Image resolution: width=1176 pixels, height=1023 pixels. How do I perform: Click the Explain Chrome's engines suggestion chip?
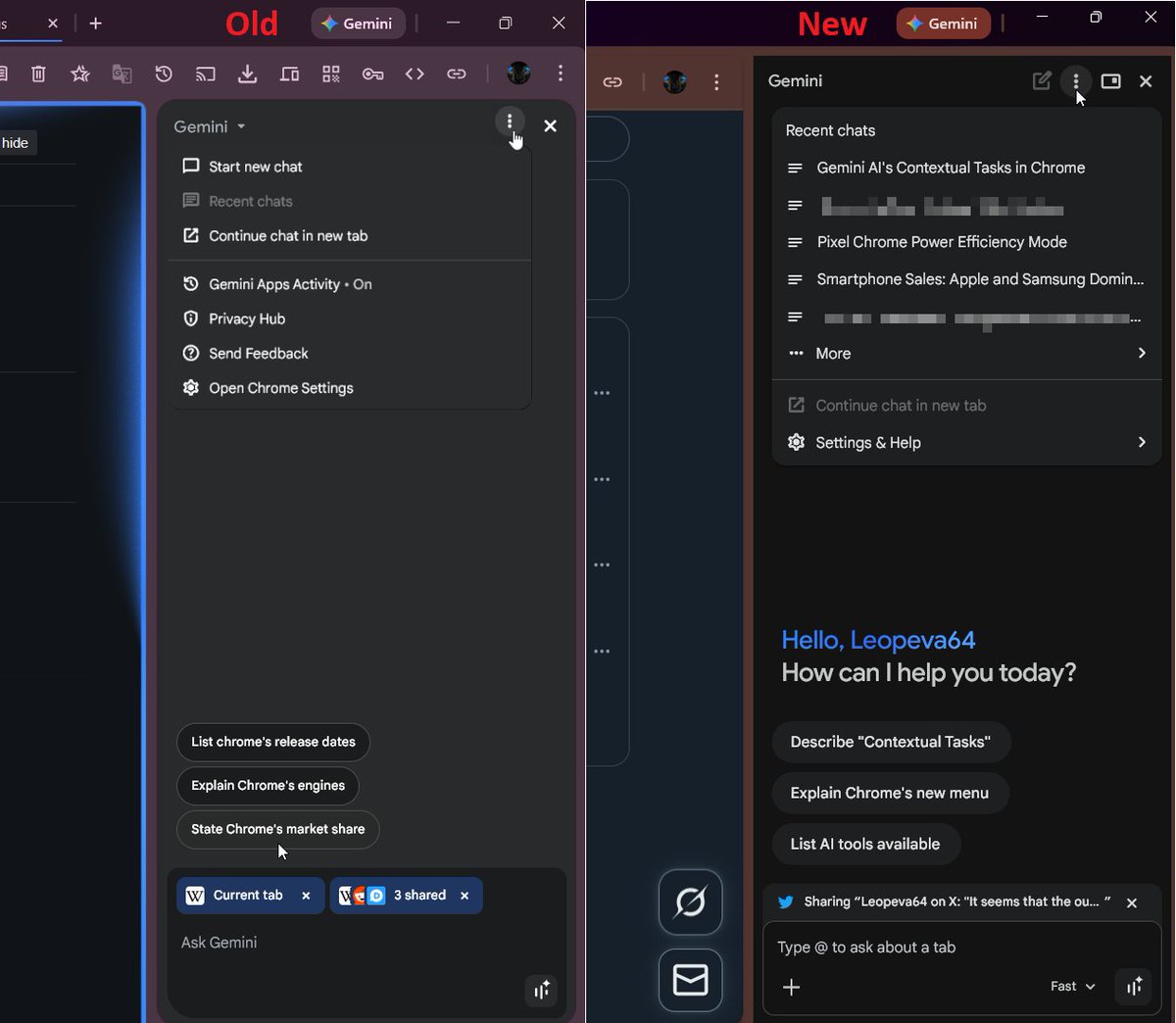click(268, 786)
